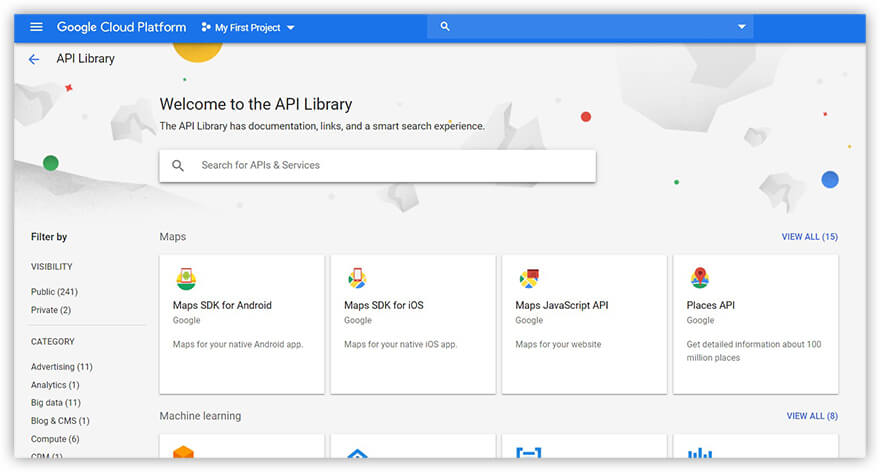Filter by Private (2) visibility
Image resolution: width=880 pixels, height=472 pixels.
pos(51,310)
